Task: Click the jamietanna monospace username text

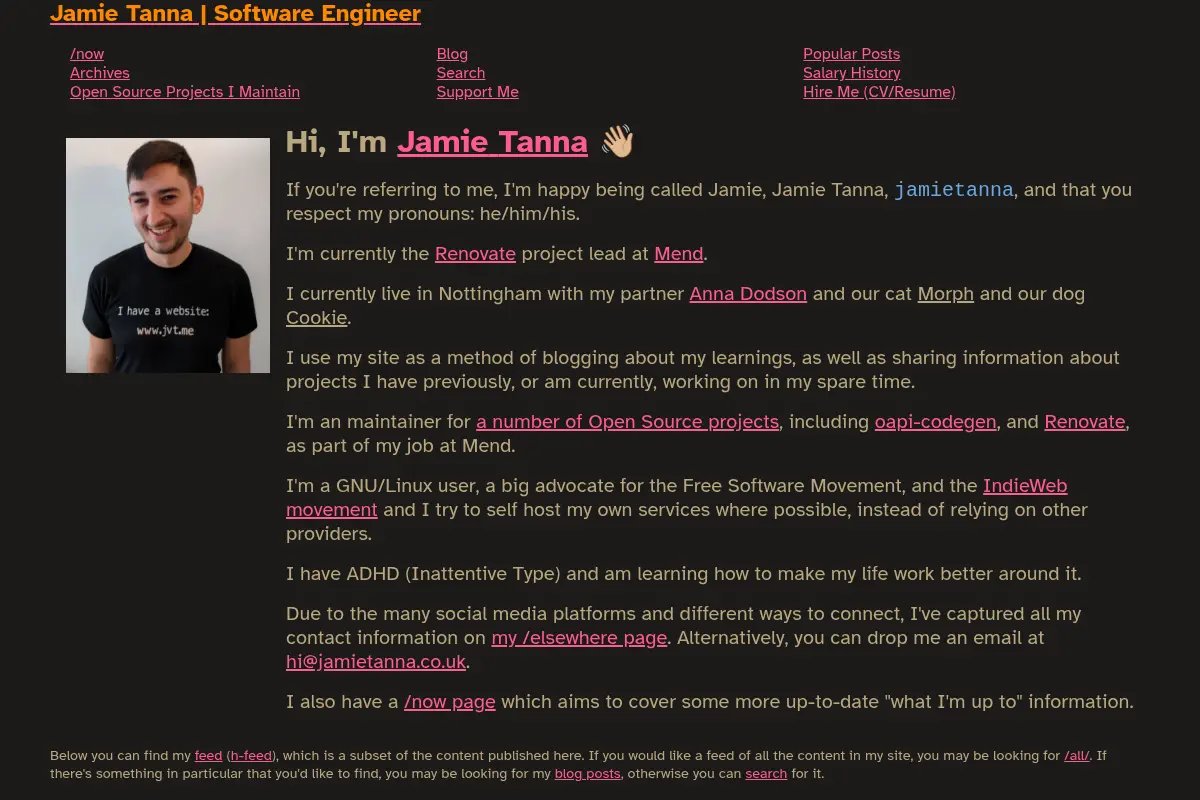Action: pos(954,190)
